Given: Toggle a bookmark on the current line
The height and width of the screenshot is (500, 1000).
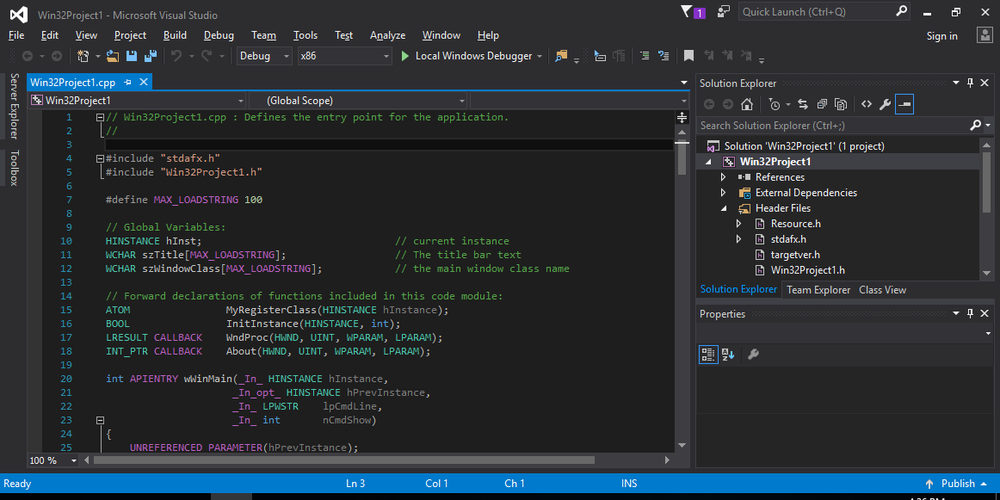Looking at the screenshot, I should [689, 56].
